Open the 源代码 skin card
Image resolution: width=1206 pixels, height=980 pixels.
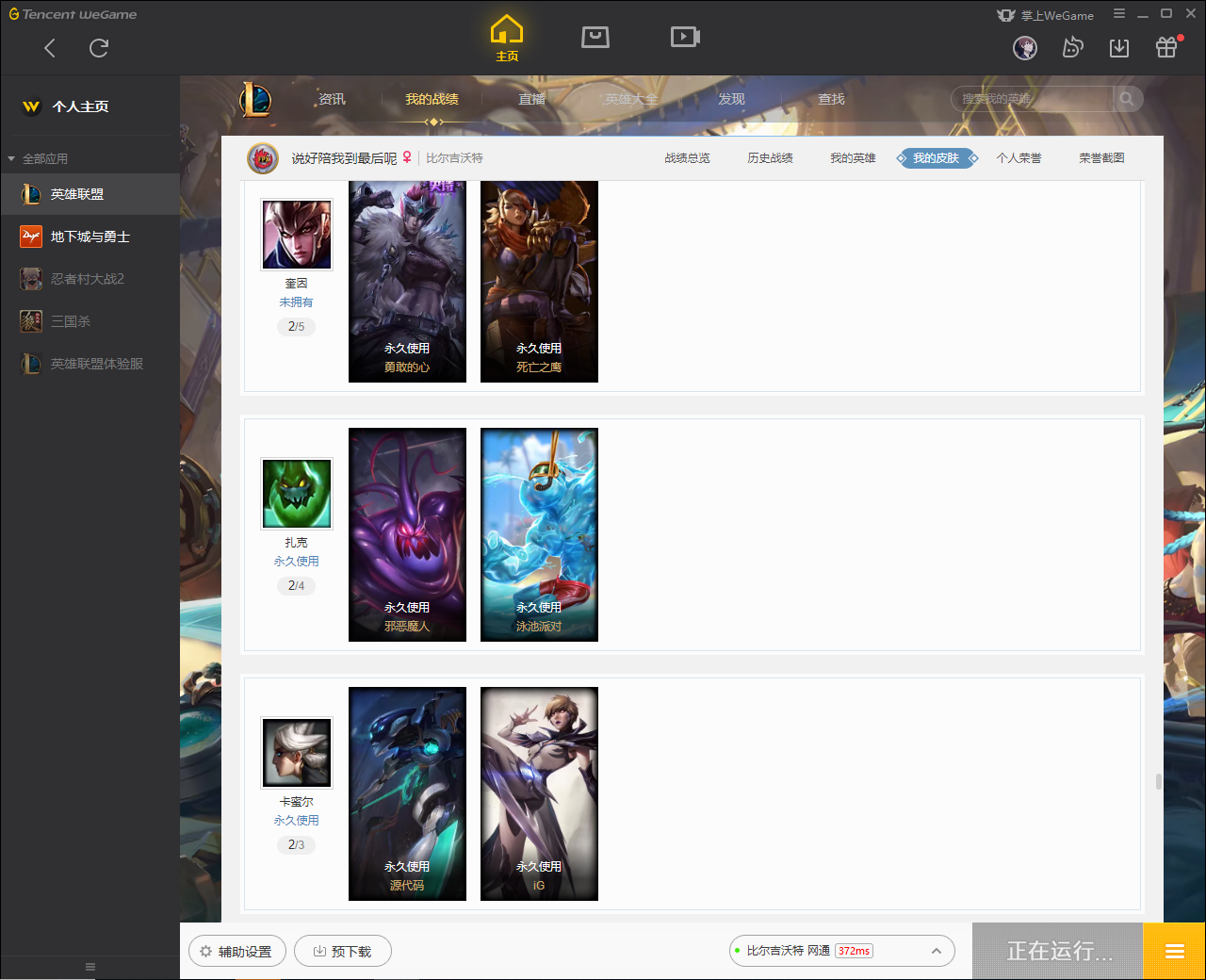407,793
